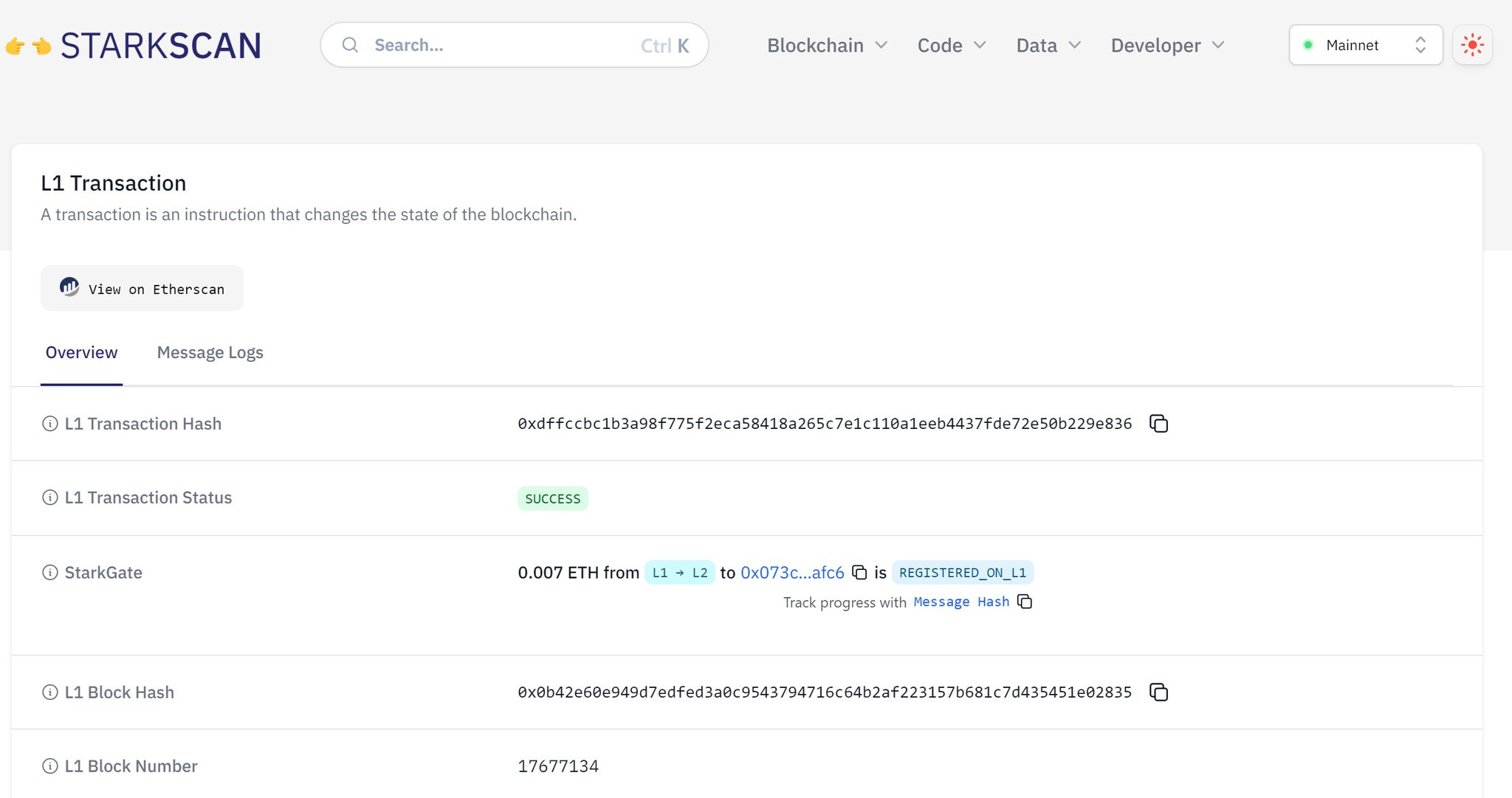
Task: Switch to the Message Logs tab
Action: tap(210, 353)
